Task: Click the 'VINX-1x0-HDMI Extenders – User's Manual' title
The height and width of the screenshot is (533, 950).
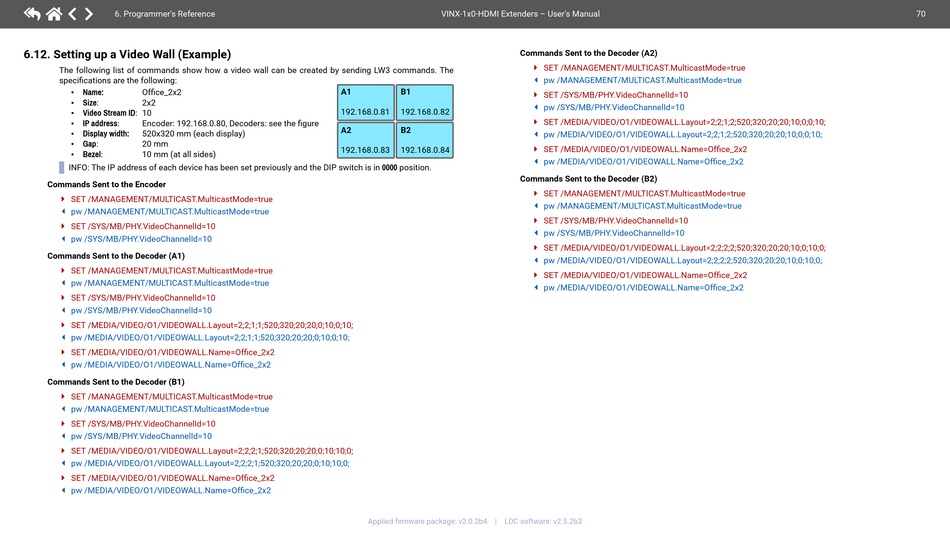Action: coord(520,14)
